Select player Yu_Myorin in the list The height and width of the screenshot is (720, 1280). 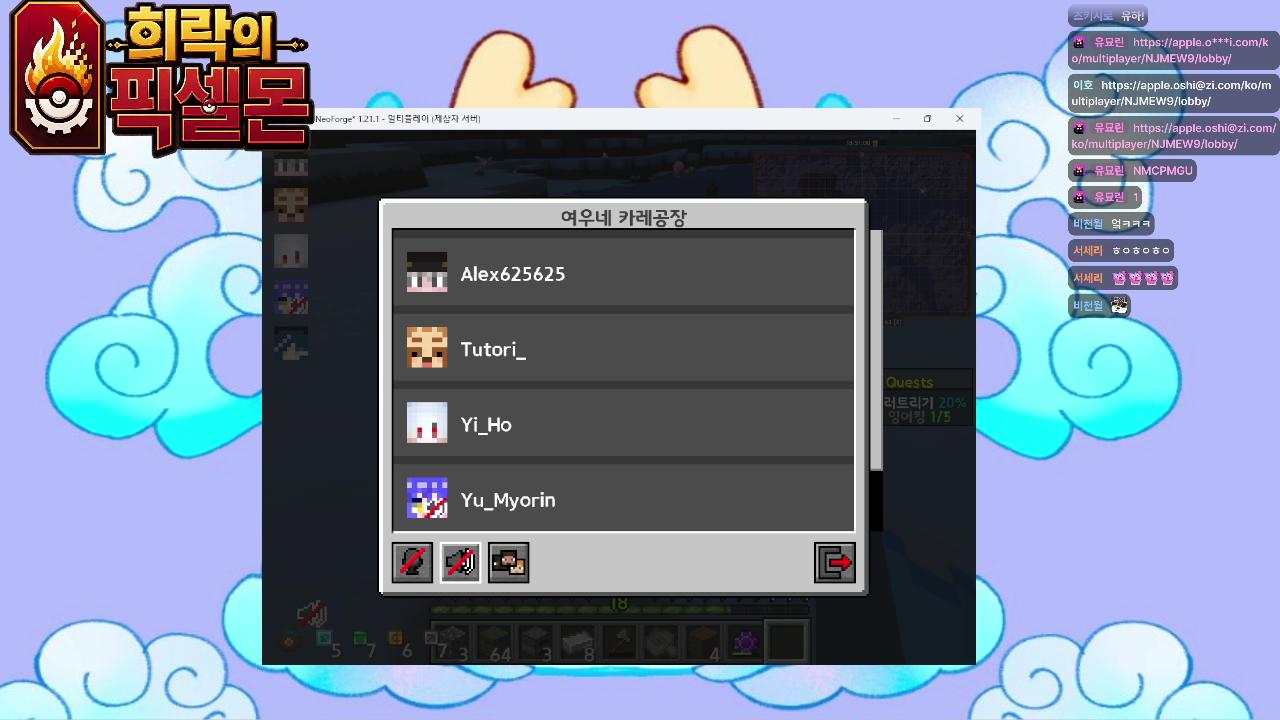[x=623, y=497]
